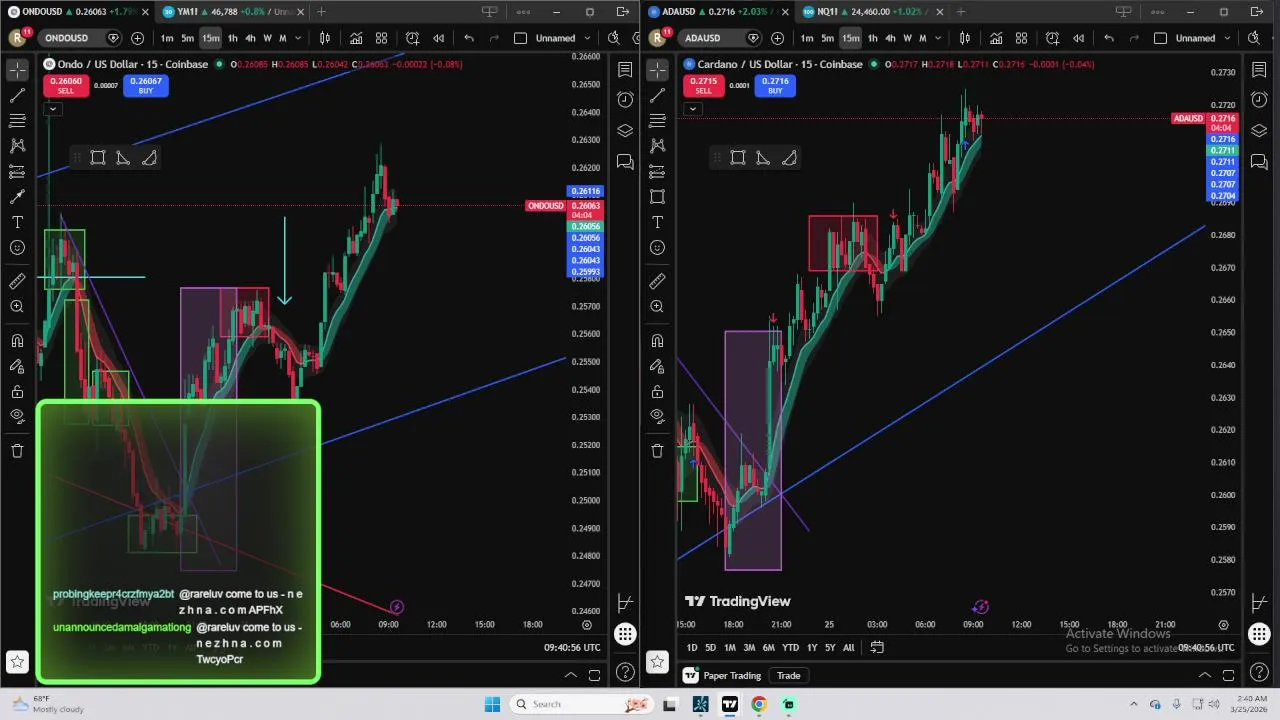Image resolution: width=1280 pixels, height=720 pixels.
Task: Toggle lock all drawings in ADAUSD window
Action: point(657,391)
